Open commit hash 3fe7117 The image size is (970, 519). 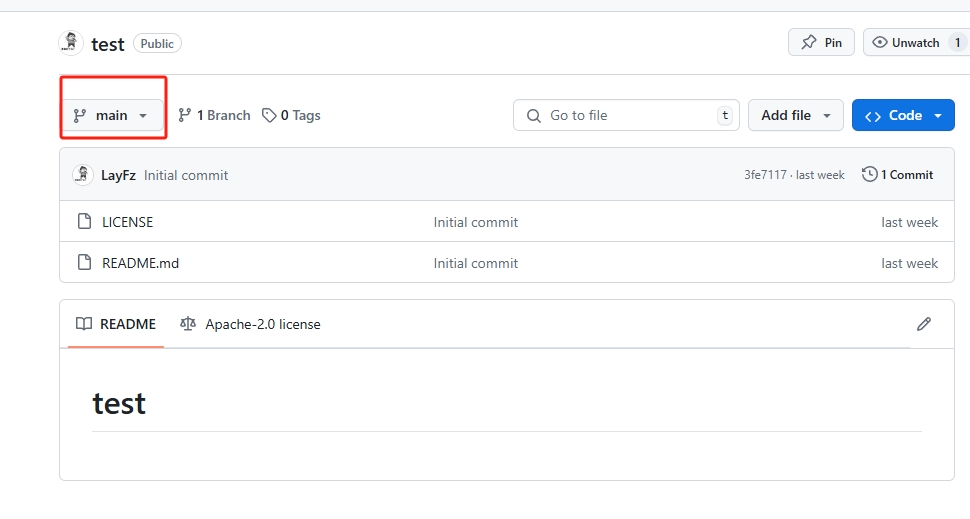coord(765,175)
